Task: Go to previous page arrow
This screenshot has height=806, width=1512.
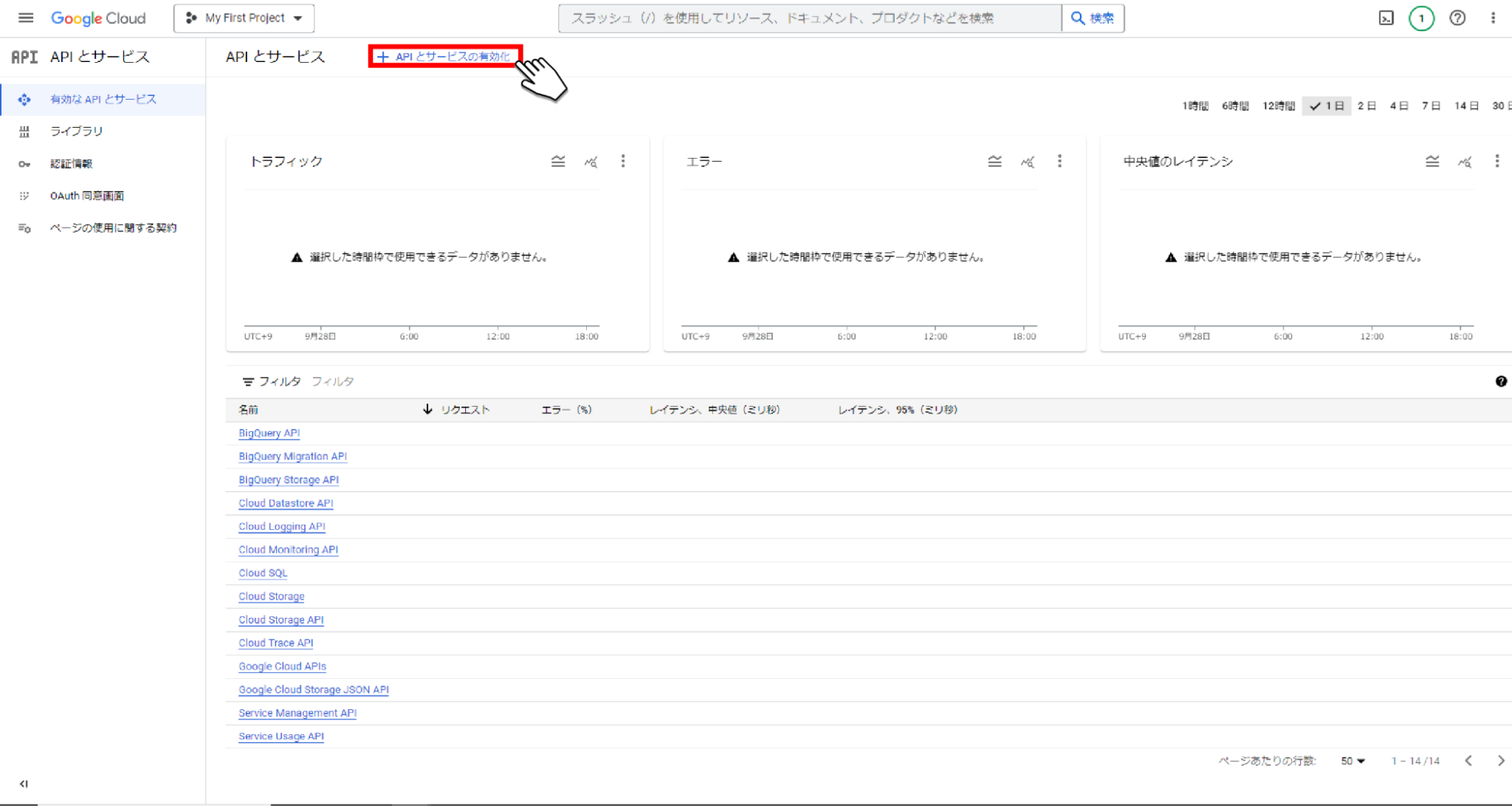Action: [1468, 761]
